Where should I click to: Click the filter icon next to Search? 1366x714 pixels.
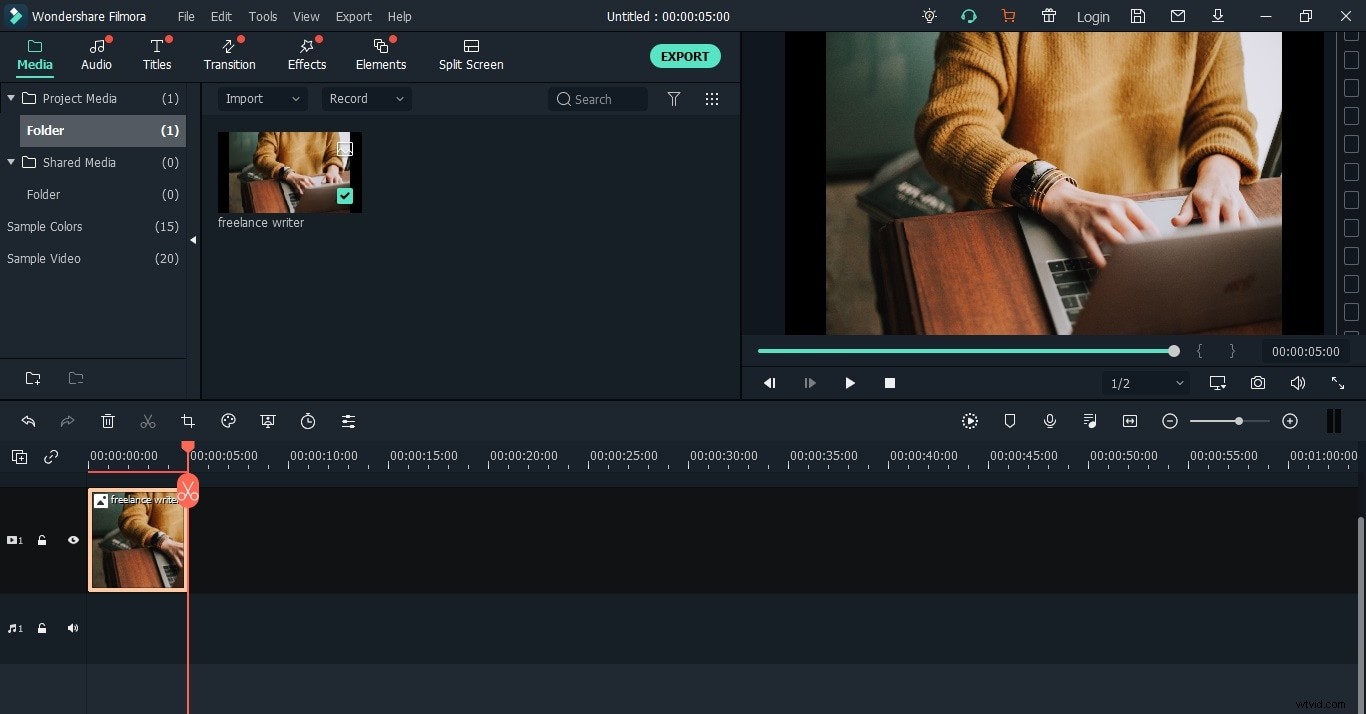click(x=674, y=99)
